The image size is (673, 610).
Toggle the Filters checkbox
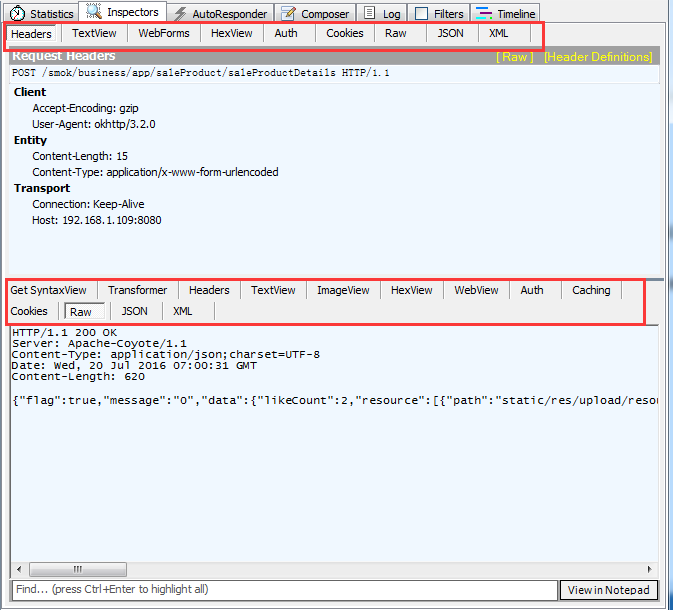coord(421,14)
